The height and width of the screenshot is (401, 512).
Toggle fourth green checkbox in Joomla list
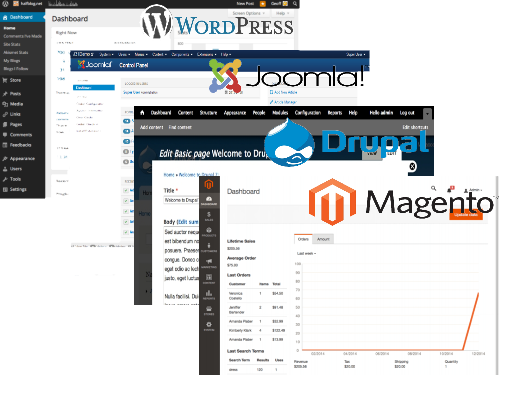coord(126,222)
